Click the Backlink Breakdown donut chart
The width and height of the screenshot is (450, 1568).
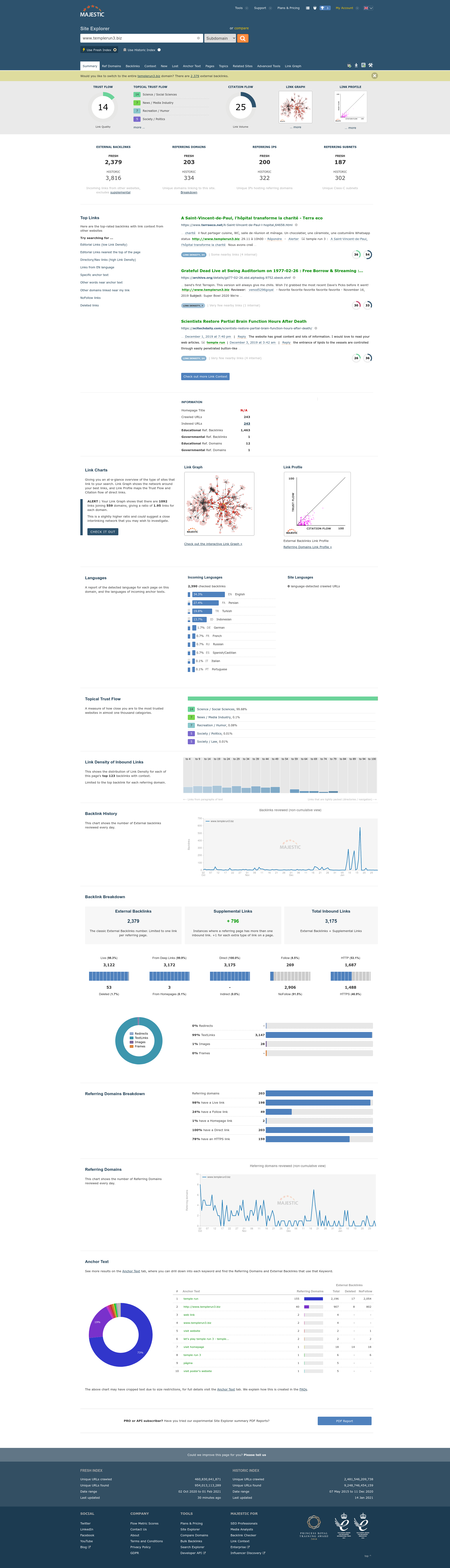(139, 1041)
